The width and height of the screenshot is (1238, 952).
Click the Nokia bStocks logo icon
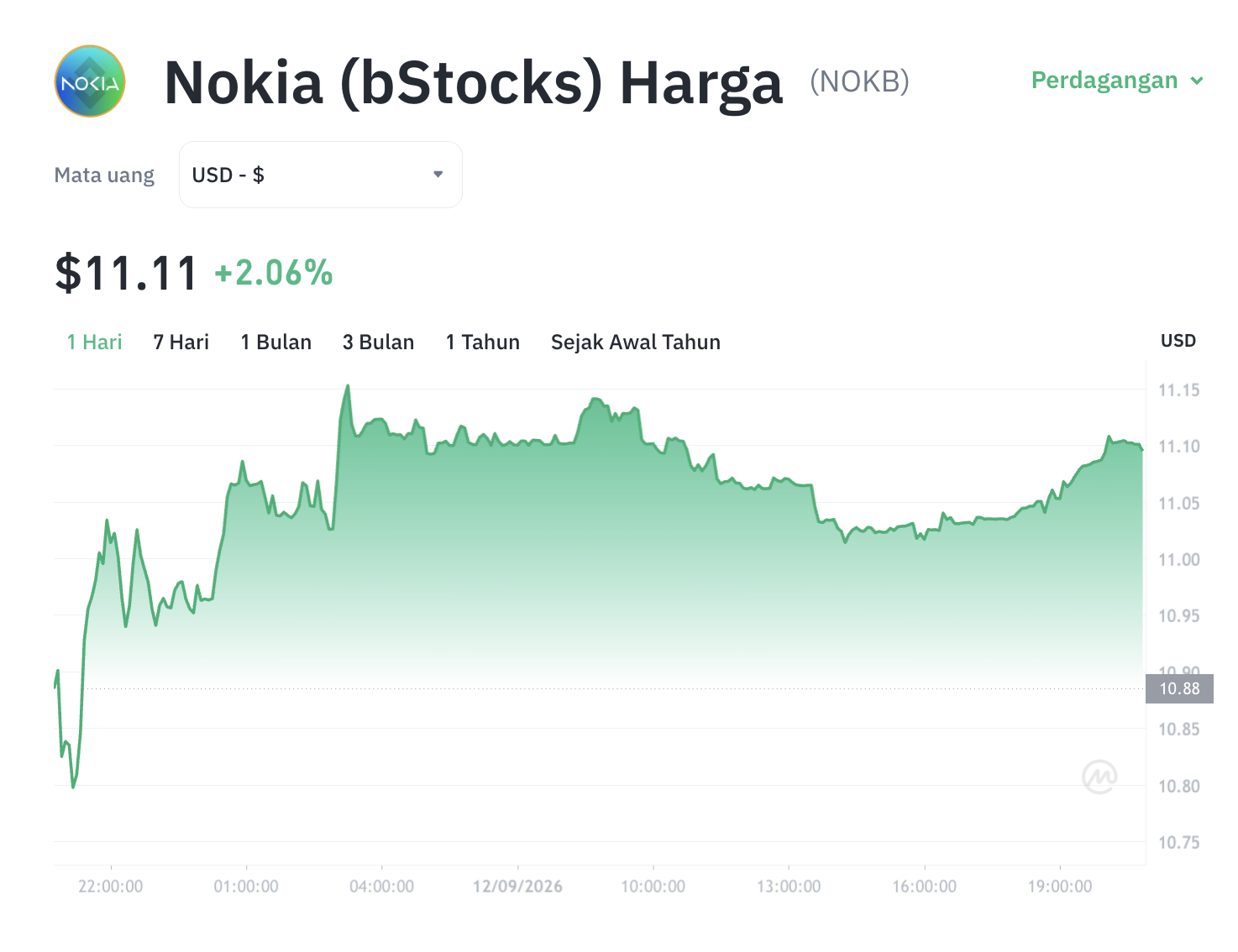click(90, 81)
